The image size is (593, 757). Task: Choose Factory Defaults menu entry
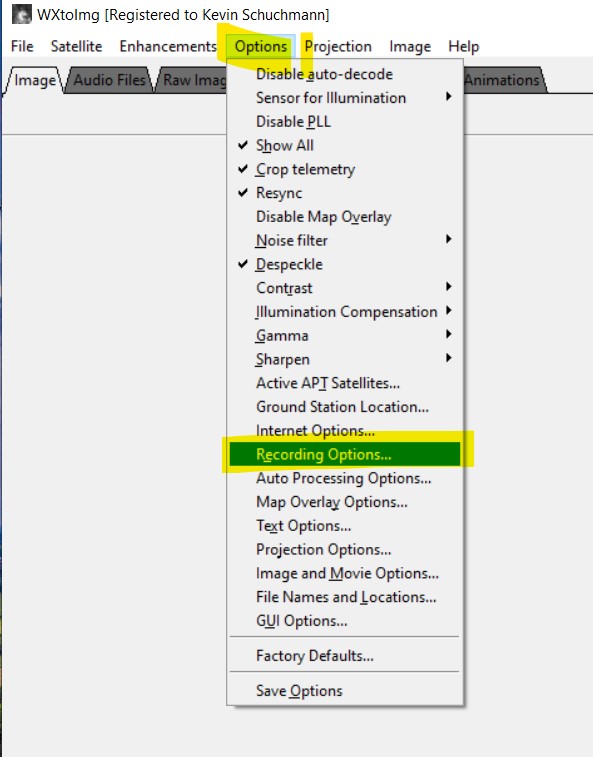click(x=345, y=656)
